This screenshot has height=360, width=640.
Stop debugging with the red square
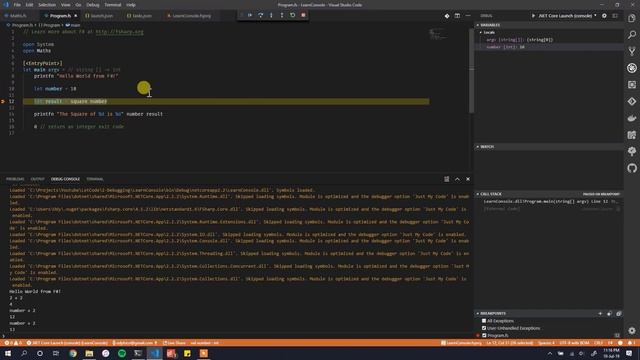point(303,15)
